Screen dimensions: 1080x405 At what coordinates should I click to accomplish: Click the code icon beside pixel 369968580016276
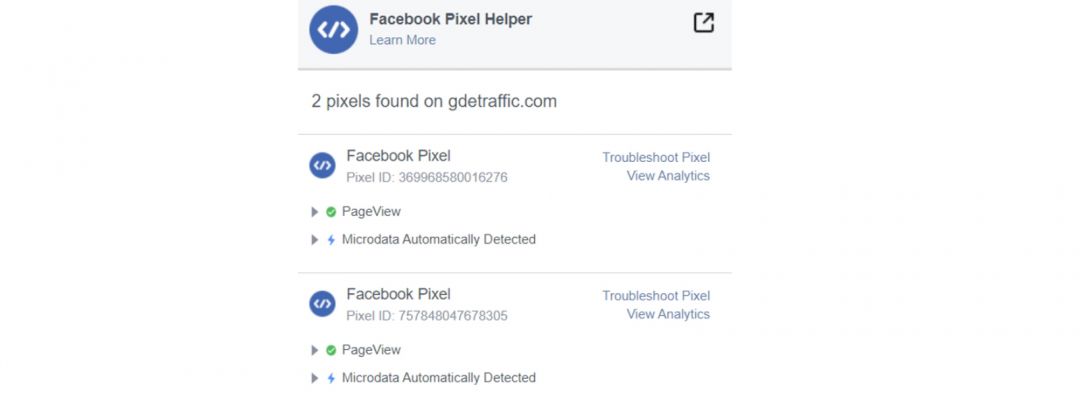322,165
